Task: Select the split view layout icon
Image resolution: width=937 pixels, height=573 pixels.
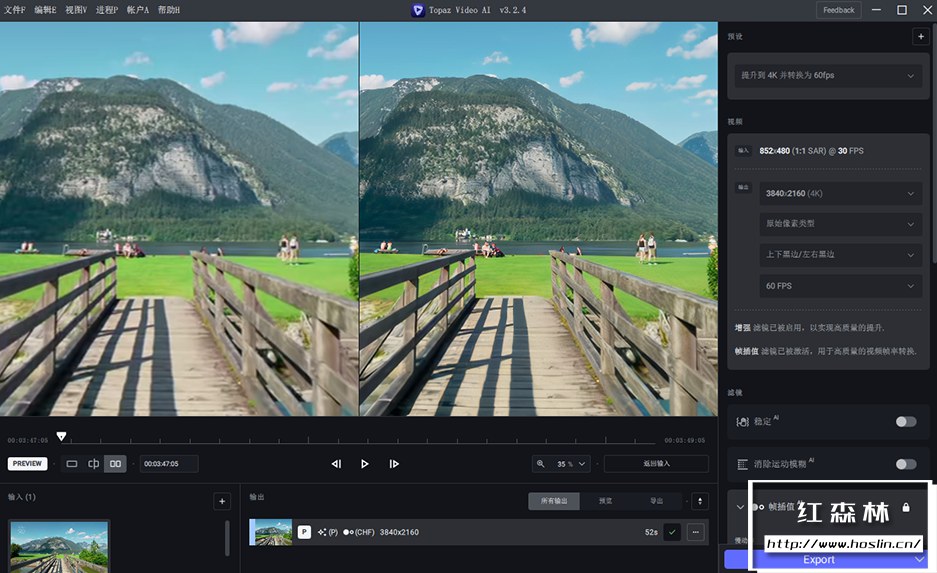Action: [x=93, y=464]
